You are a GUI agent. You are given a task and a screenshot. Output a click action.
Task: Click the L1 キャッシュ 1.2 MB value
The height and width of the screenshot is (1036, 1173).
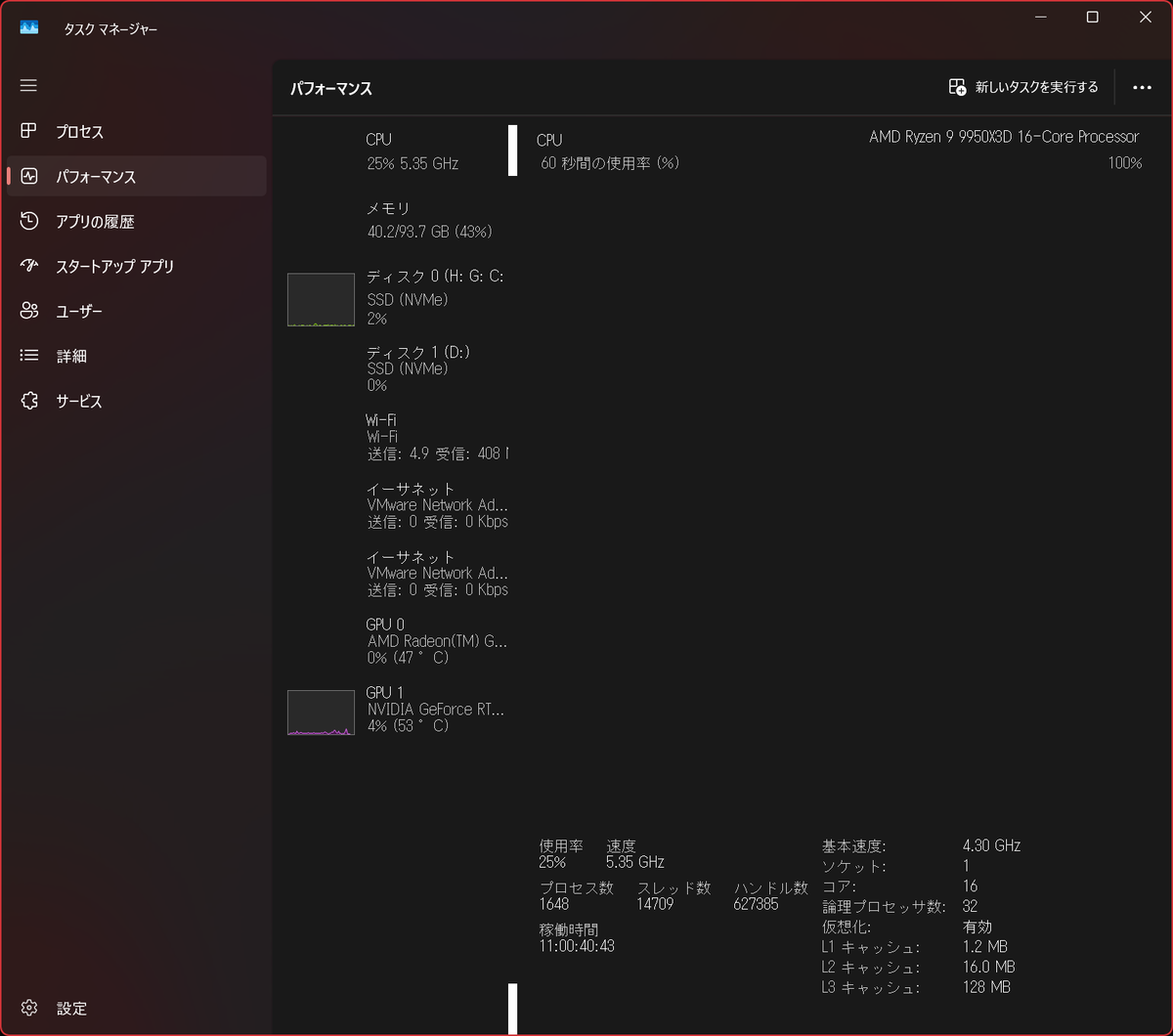pos(984,946)
